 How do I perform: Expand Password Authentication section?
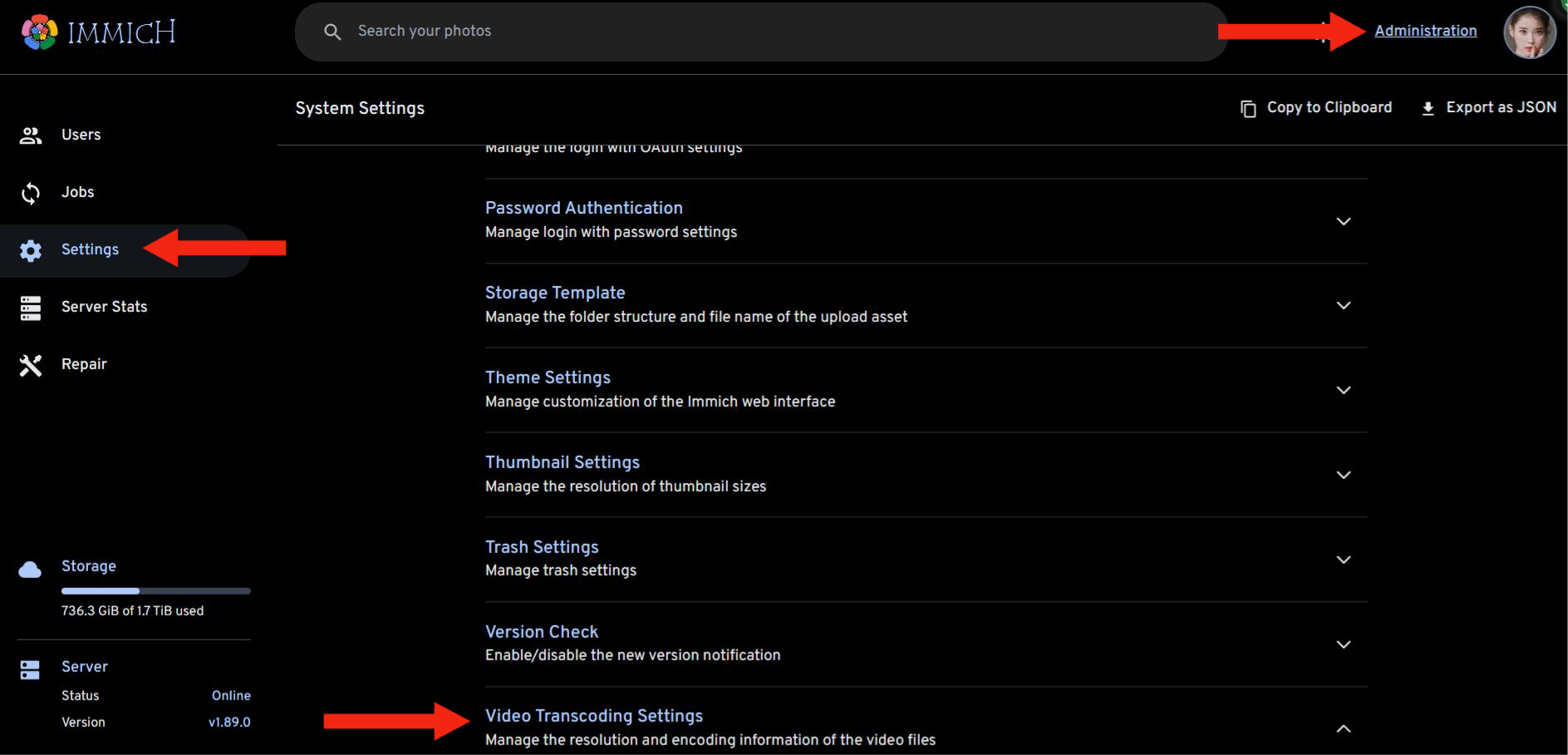point(1343,221)
